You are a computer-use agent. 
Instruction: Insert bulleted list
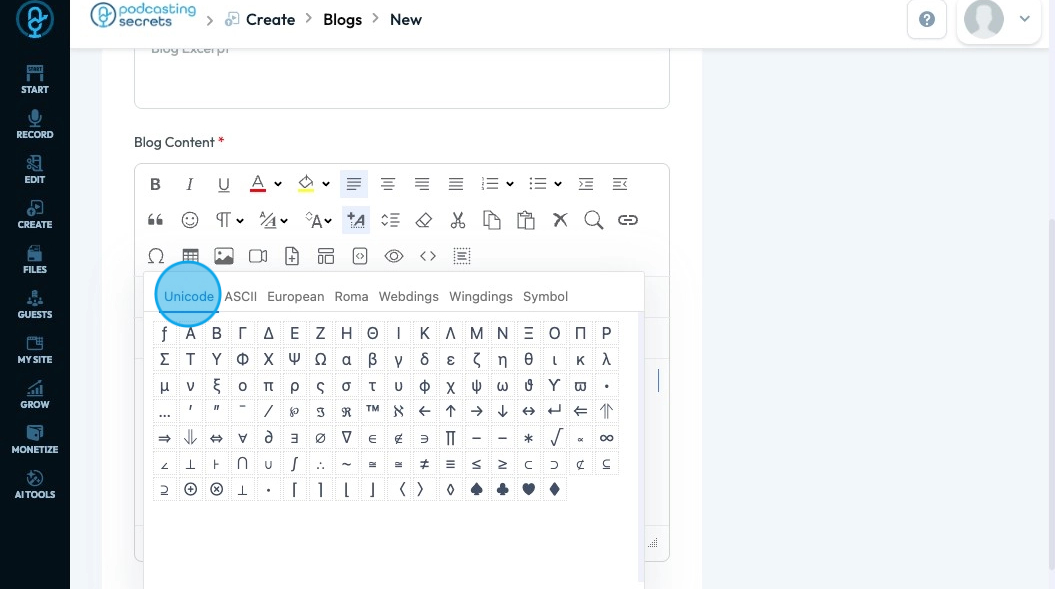click(538, 184)
